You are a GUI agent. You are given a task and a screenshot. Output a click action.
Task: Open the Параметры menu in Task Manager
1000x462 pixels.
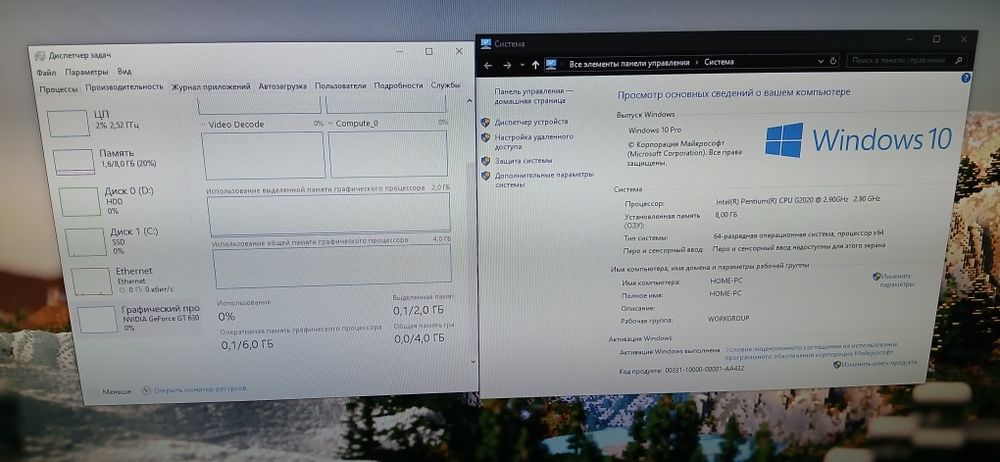tap(86, 72)
